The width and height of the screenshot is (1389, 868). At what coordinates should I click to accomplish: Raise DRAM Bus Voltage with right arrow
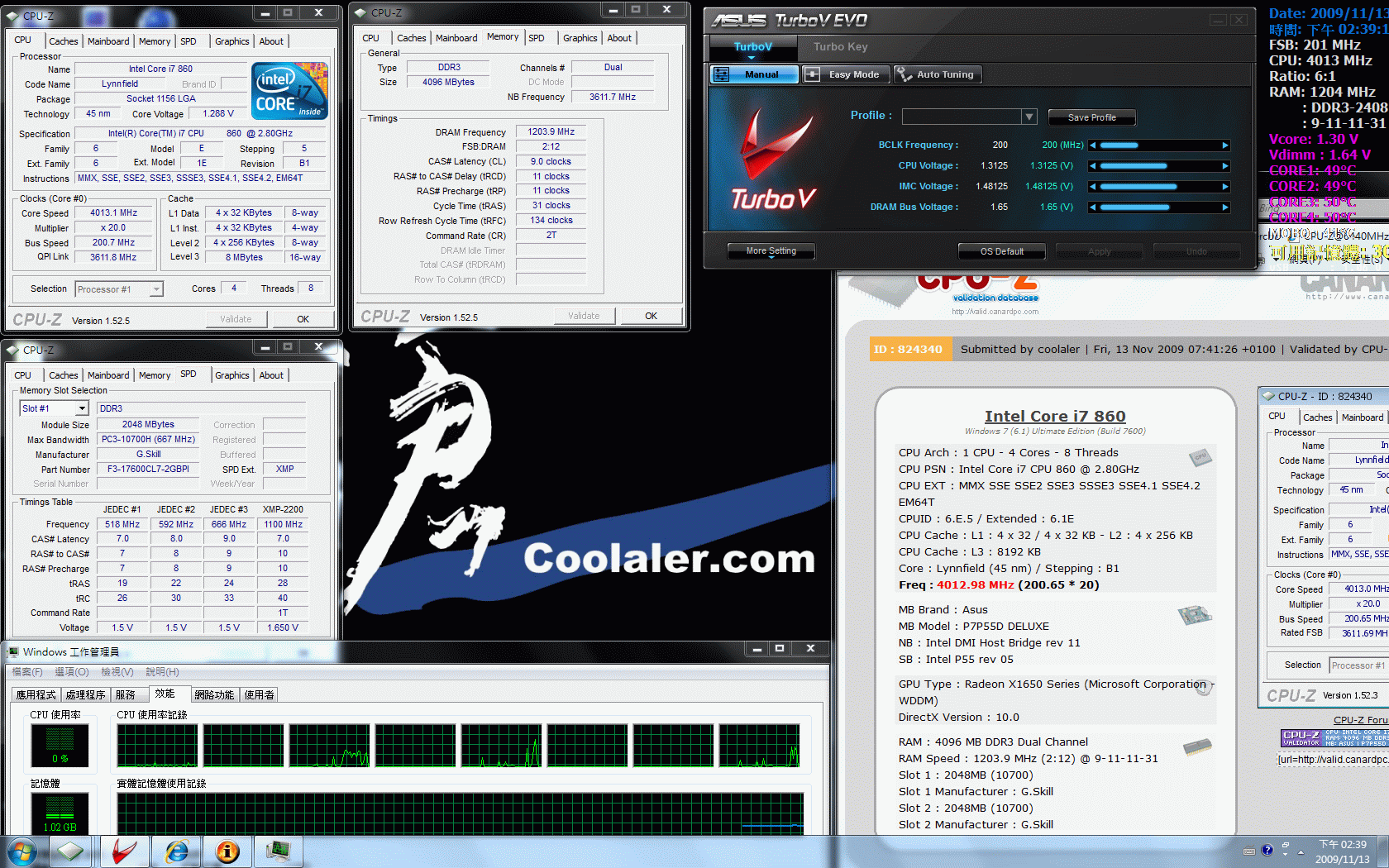tap(1225, 207)
